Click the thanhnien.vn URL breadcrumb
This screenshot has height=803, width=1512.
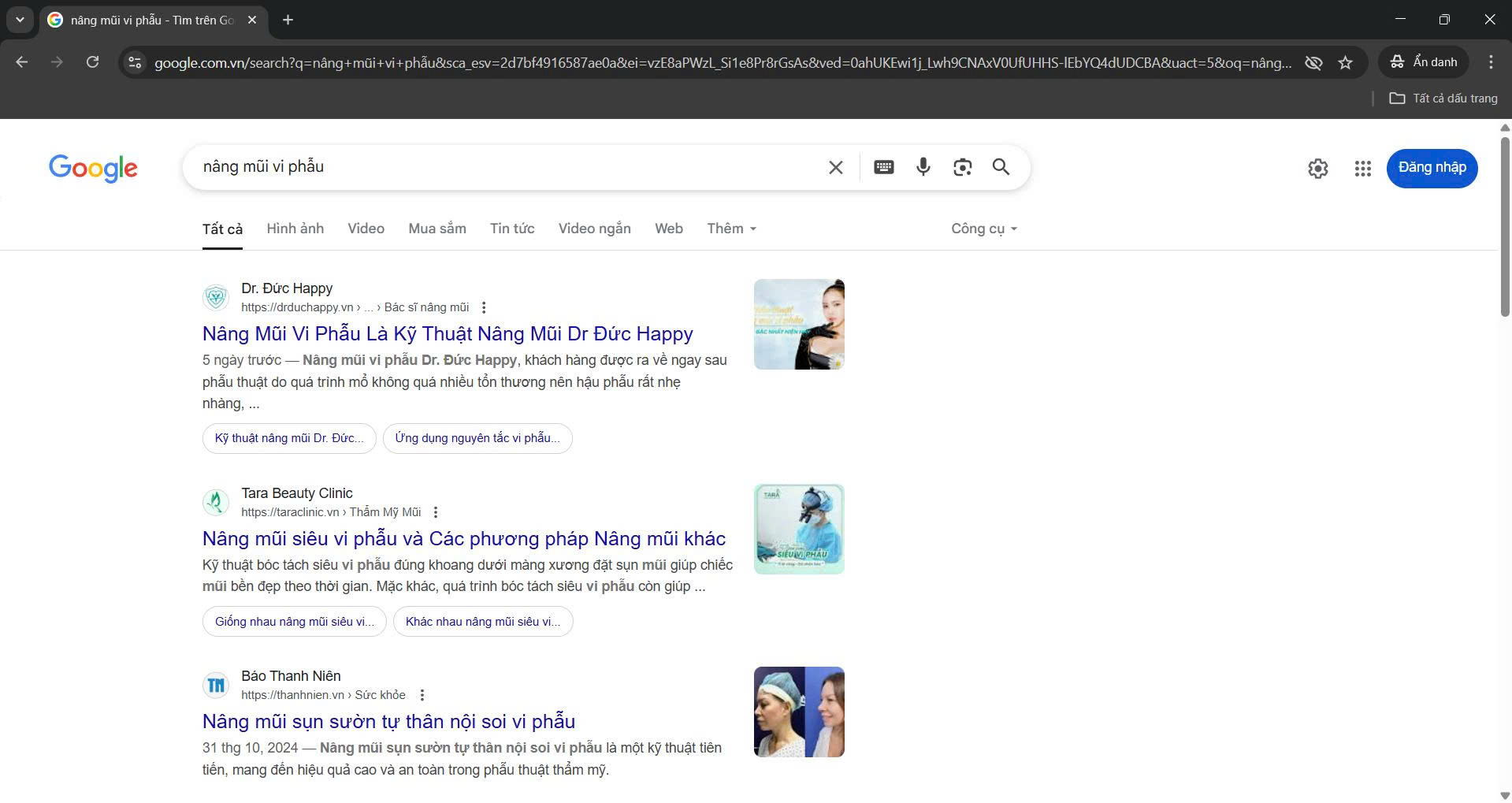(x=323, y=695)
